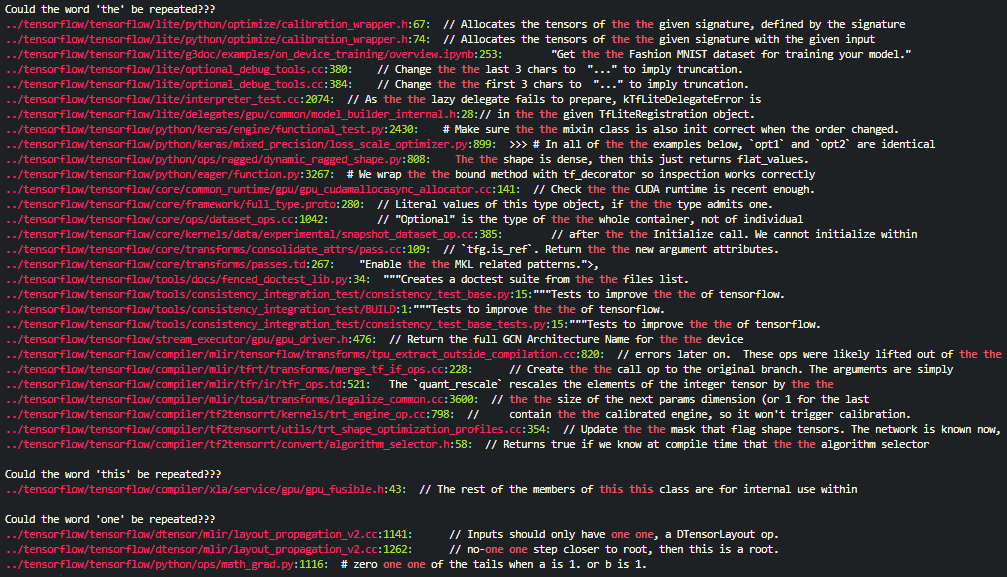Click the functional_test.py:2430 path
The image size is (1007, 577).
point(211,129)
